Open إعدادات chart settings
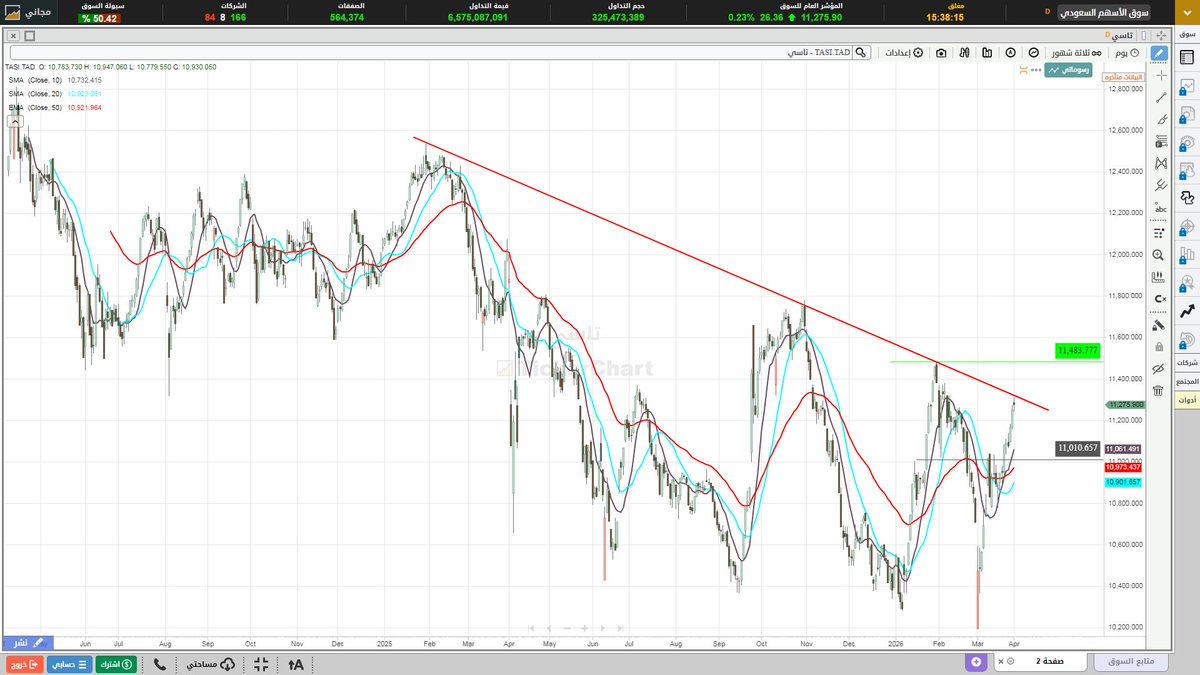1200x675 pixels. click(x=904, y=52)
